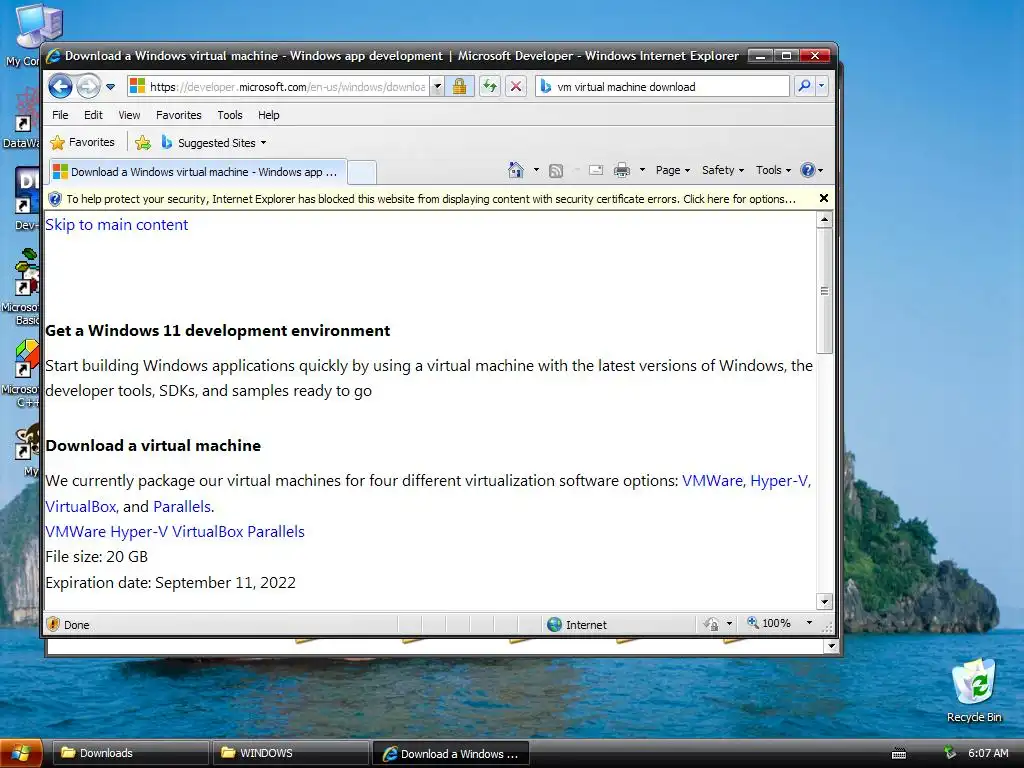Expand the address bar history dropdown
The width and height of the screenshot is (1024, 768).
click(x=438, y=87)
